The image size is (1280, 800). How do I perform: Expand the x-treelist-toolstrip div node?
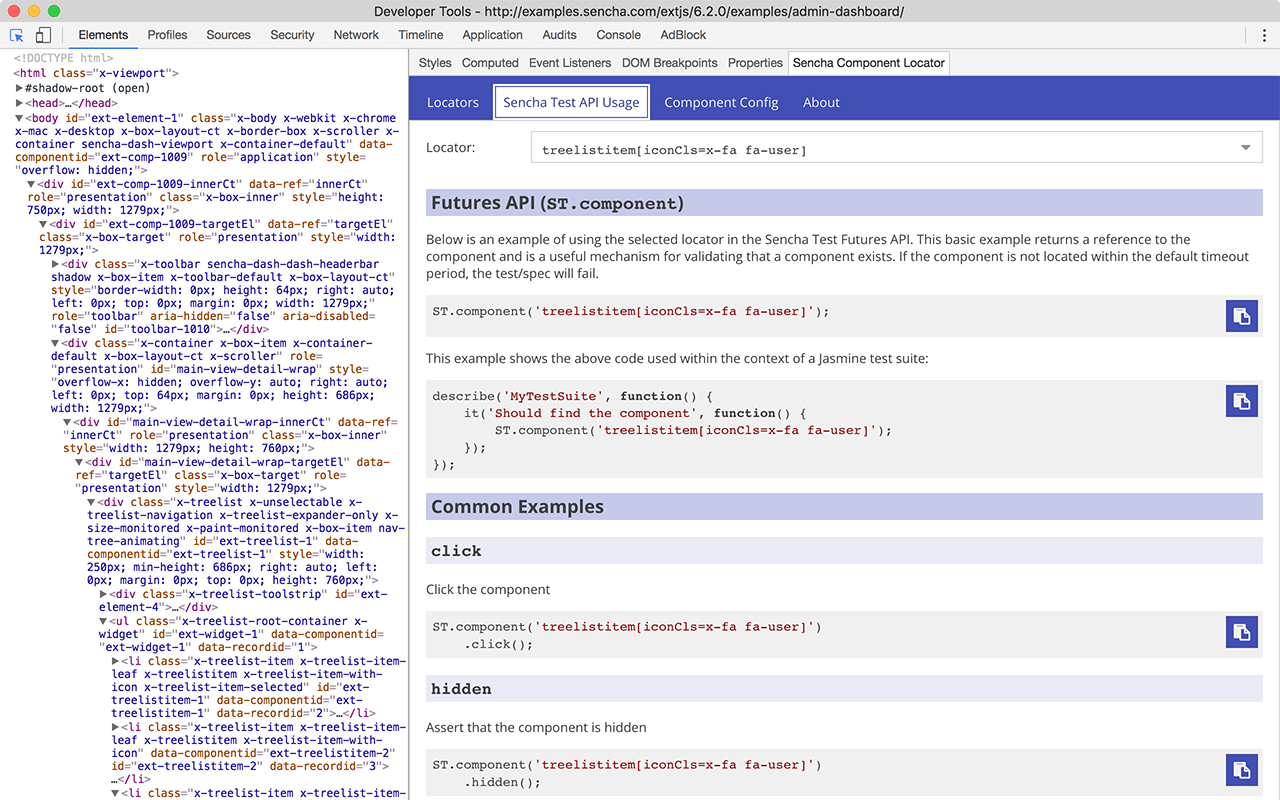104,594
